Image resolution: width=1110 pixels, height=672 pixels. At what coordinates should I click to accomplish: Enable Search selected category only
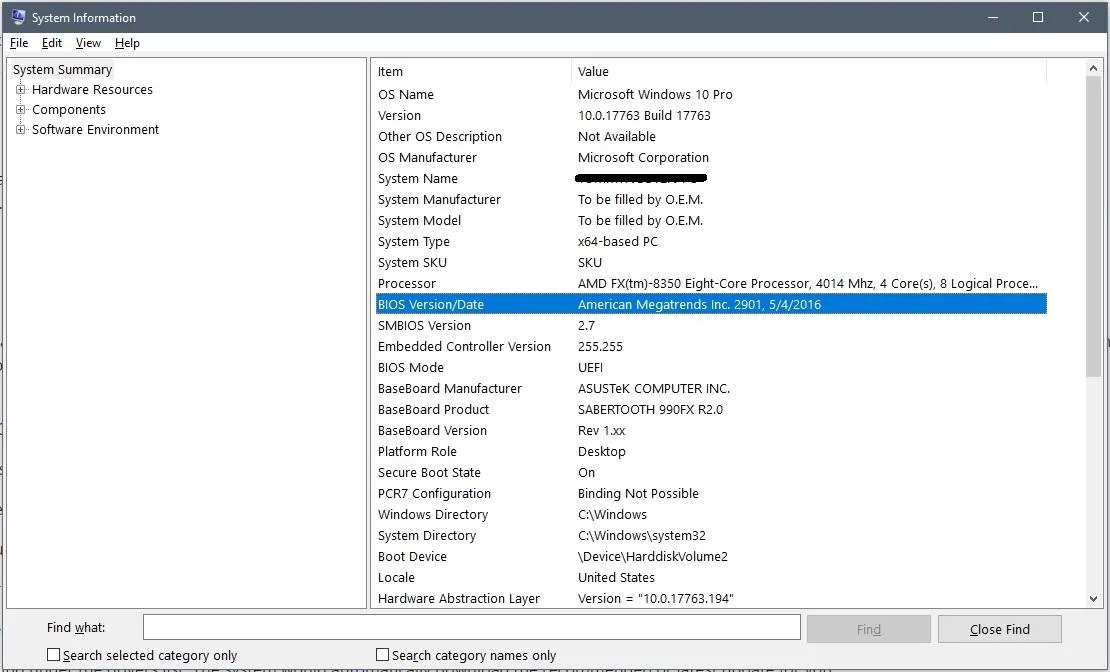tap(53, 654)
